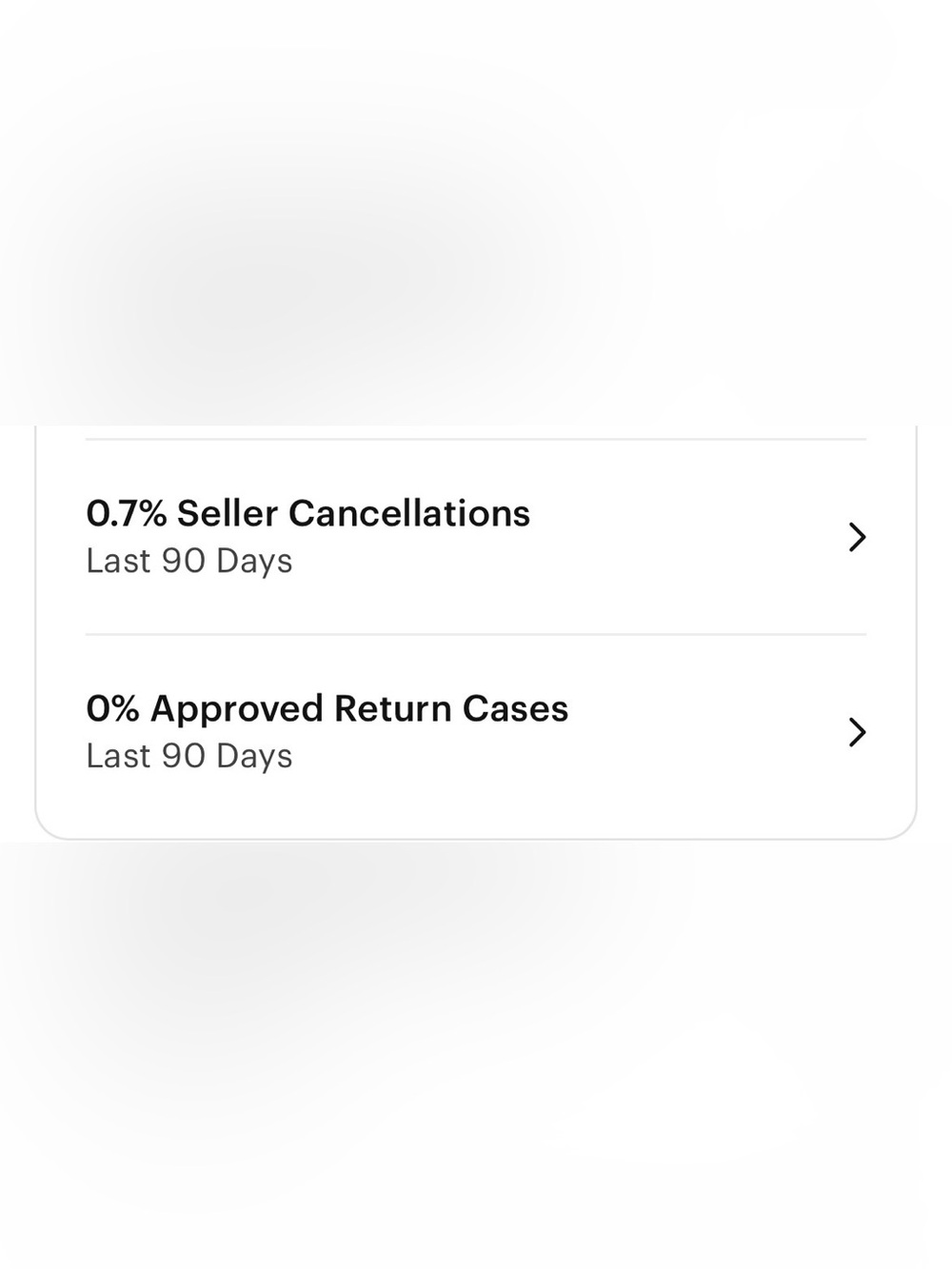This screenshot has width=952, height=1269.
Task: Click Last 90 Days under Seller Cancellations
Action: 189,561
